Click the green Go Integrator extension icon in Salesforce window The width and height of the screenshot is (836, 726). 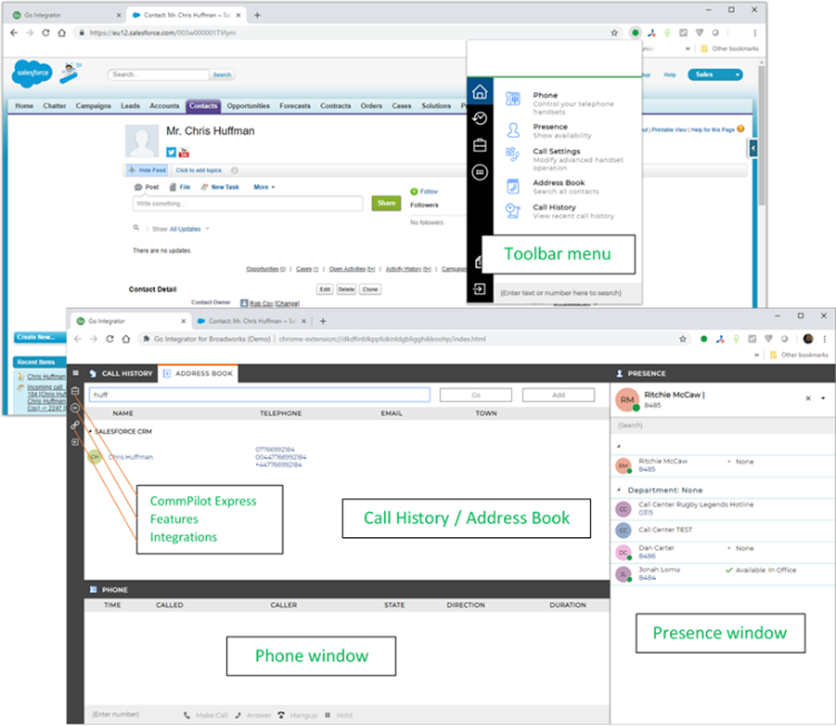pyautogui.click(x=635, y=33)
